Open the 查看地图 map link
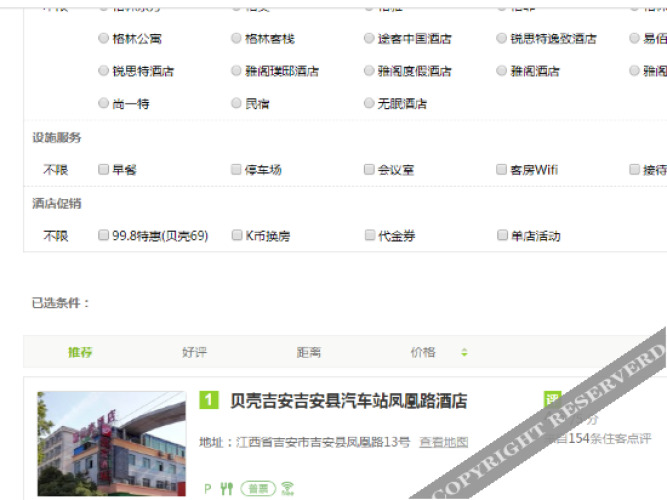This screenshot has width=667, height=500. pyautogui.click(x=443, y=441)
